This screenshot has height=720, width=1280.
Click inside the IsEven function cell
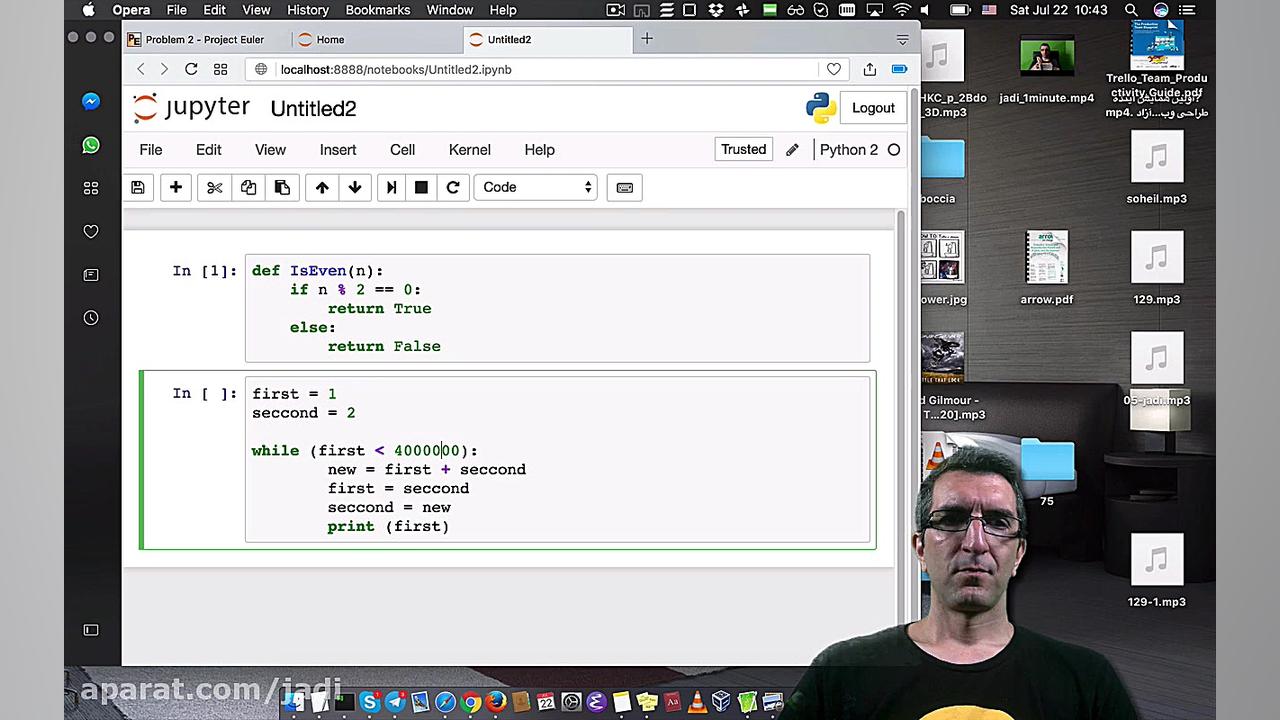tap(557, 308)
